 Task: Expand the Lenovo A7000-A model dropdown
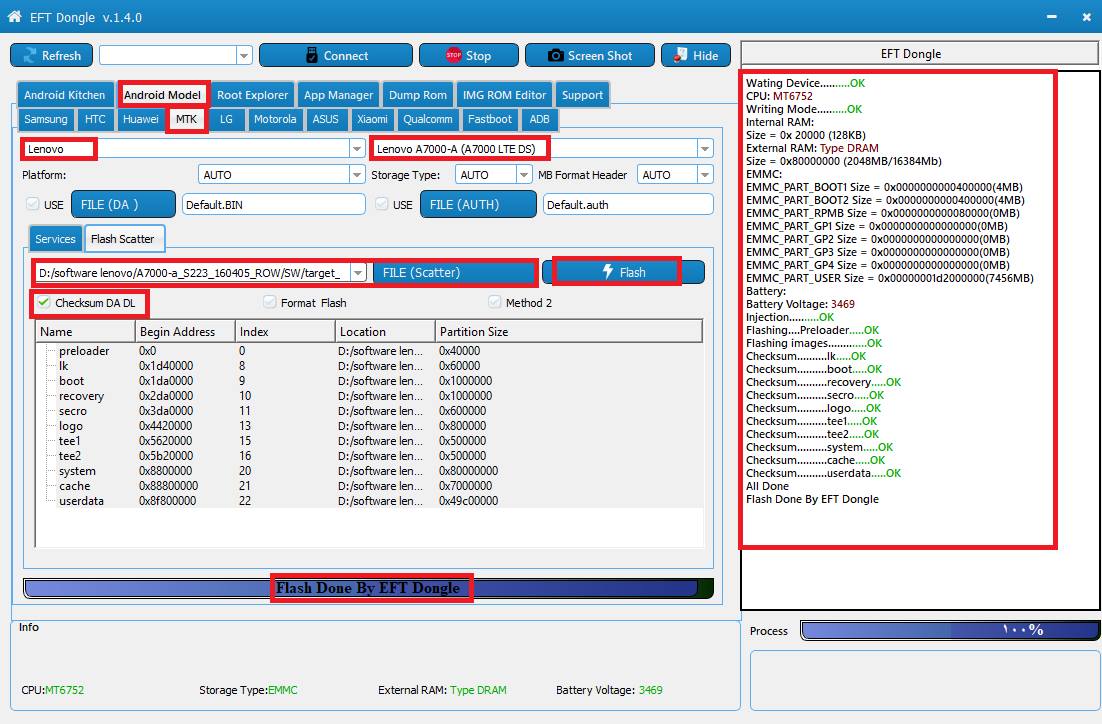[x=704, y=149]
